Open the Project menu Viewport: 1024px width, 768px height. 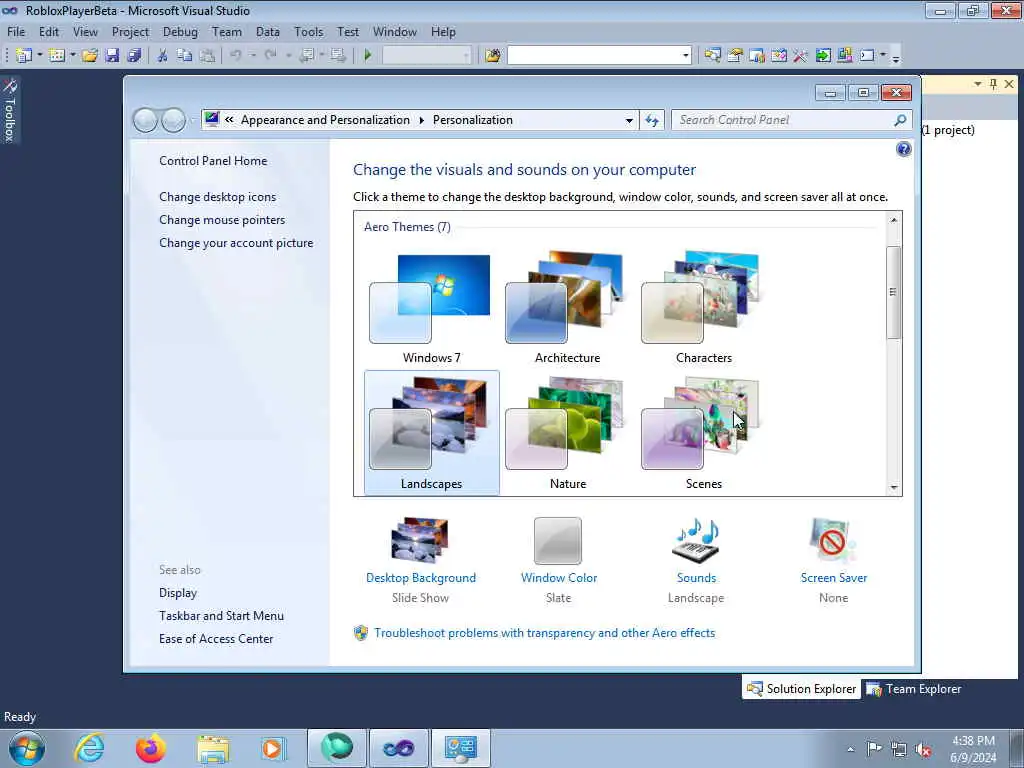click(x=130, y=31)
